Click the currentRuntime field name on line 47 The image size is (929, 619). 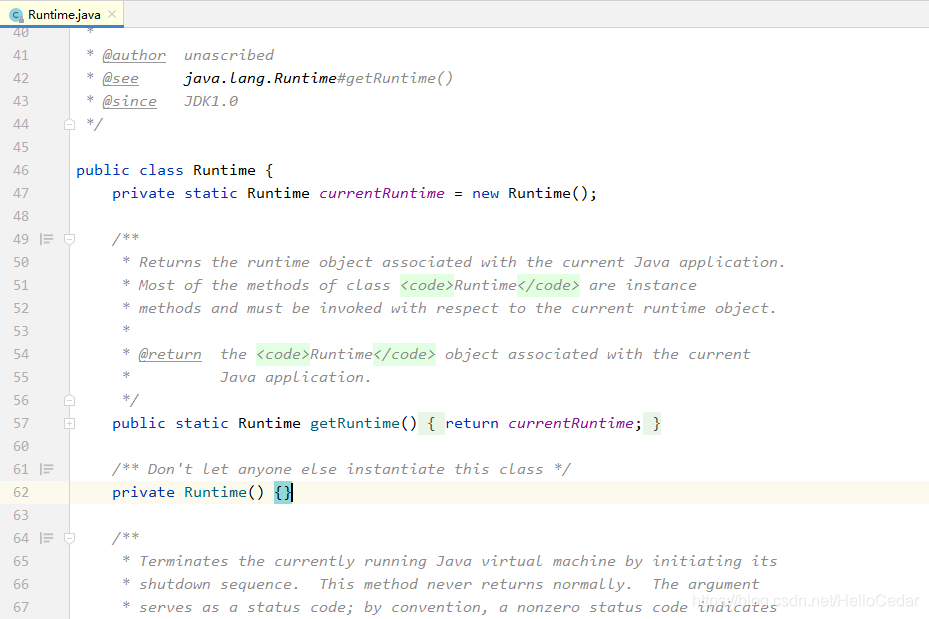pyautogui.click(x=382, y=194)
